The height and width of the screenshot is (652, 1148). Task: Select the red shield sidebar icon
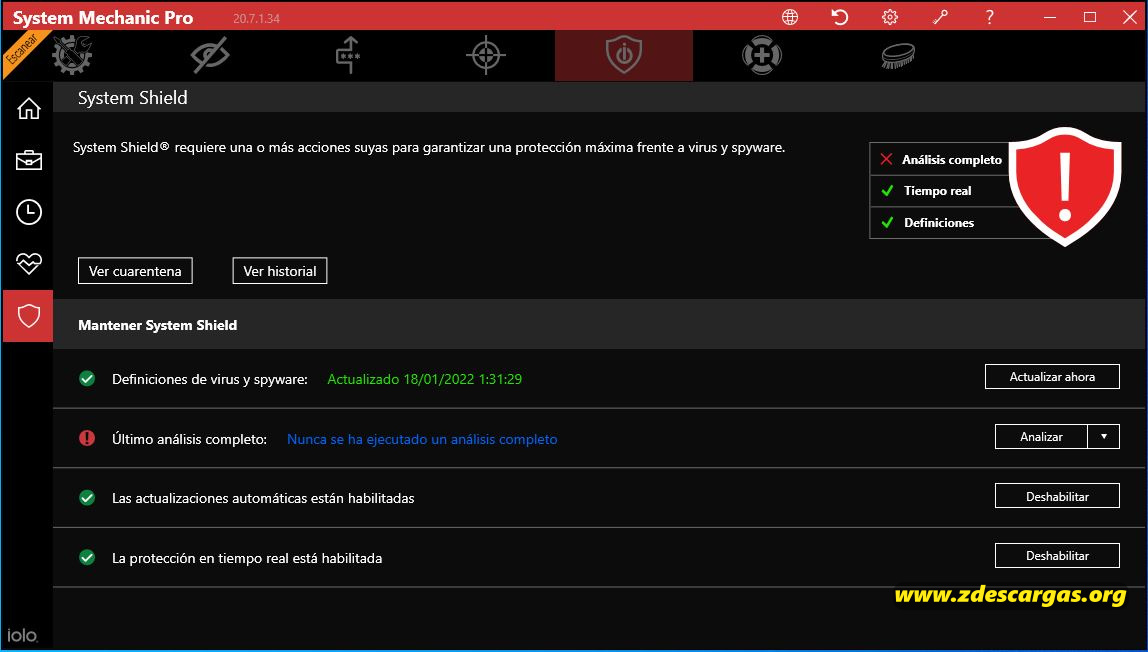[x=28, y=316]
